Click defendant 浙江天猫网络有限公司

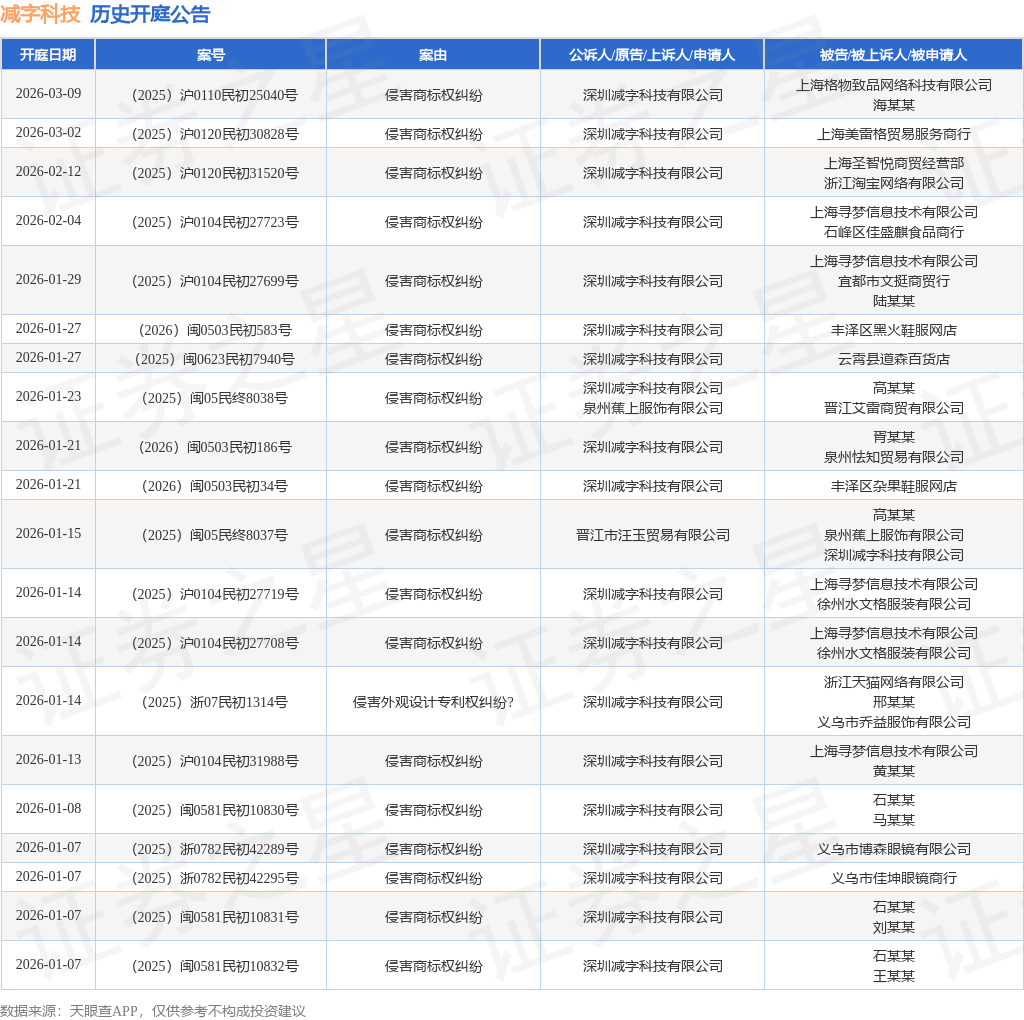893,682
